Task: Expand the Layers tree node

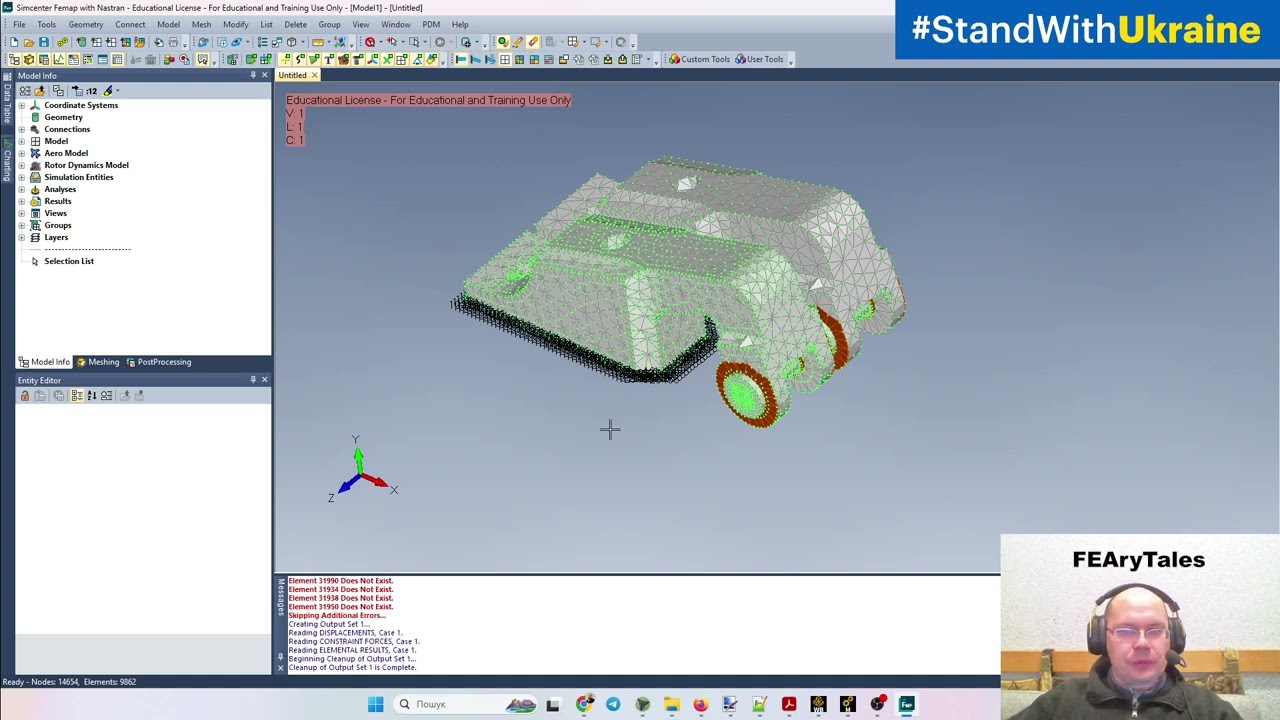Action: coord(22,237)
